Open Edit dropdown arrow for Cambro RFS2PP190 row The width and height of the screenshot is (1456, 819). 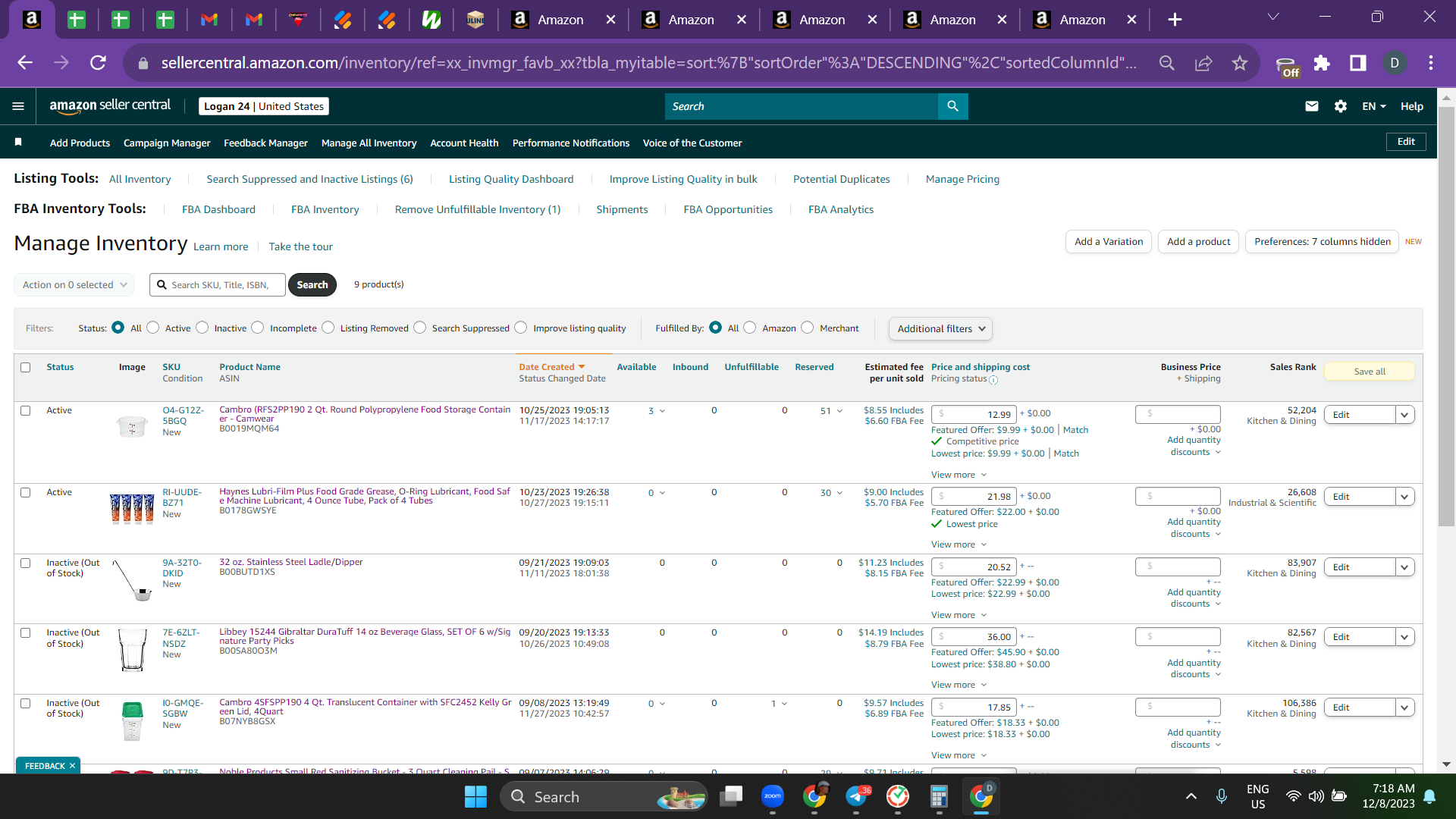tap(1404, 415)
